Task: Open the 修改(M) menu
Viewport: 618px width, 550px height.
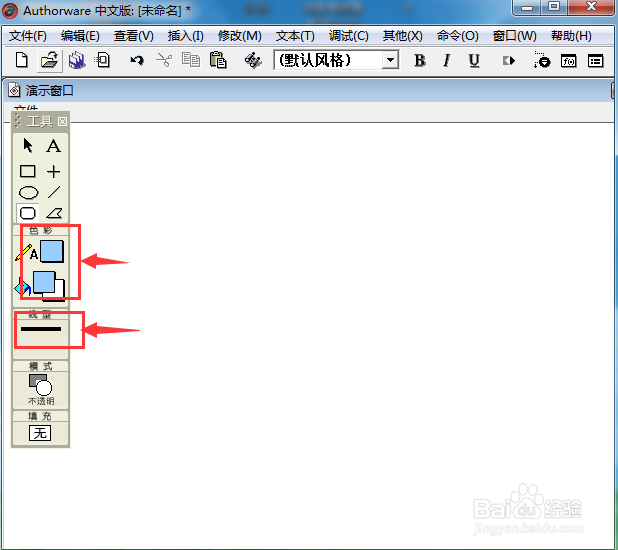Action: (240, 36)
